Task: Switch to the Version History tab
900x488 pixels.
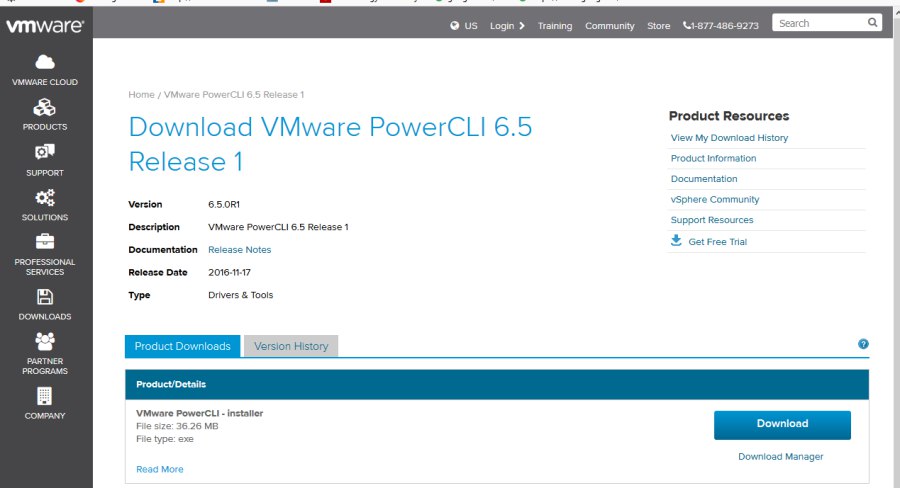Action: 291,346
